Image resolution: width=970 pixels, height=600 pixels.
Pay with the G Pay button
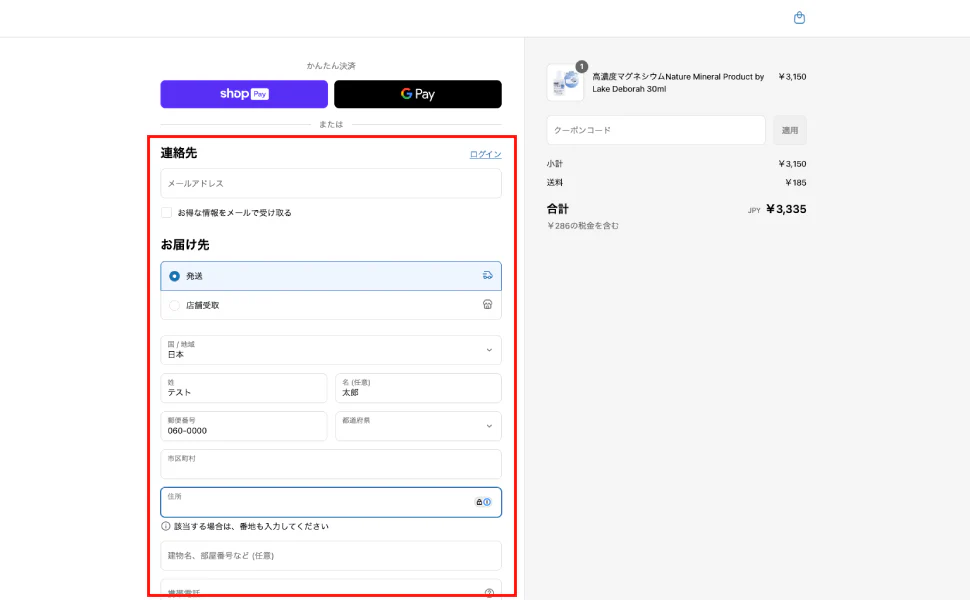click(418, 94)
